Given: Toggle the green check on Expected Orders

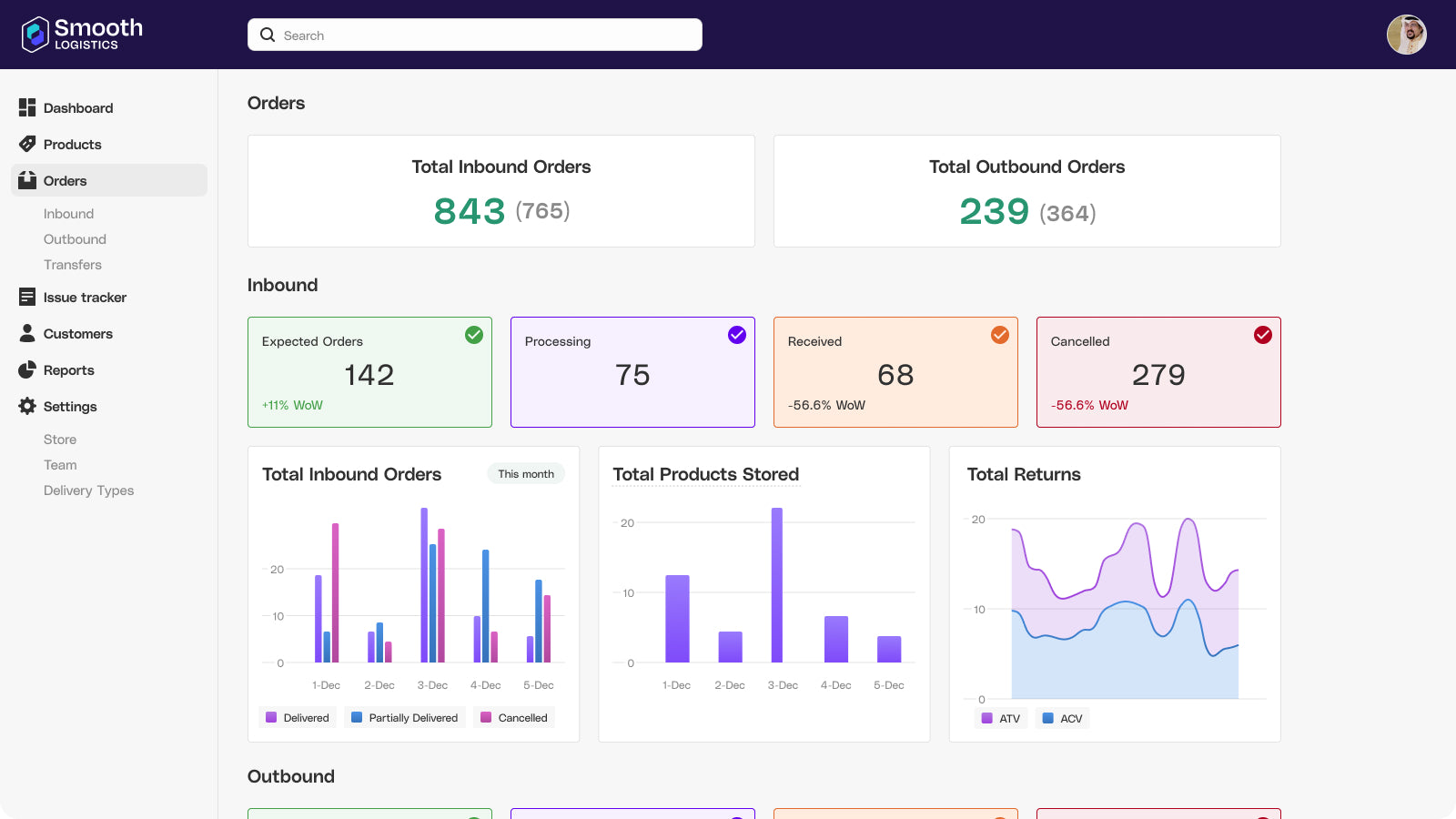Looking at the screenshot, I should point(474,335).
